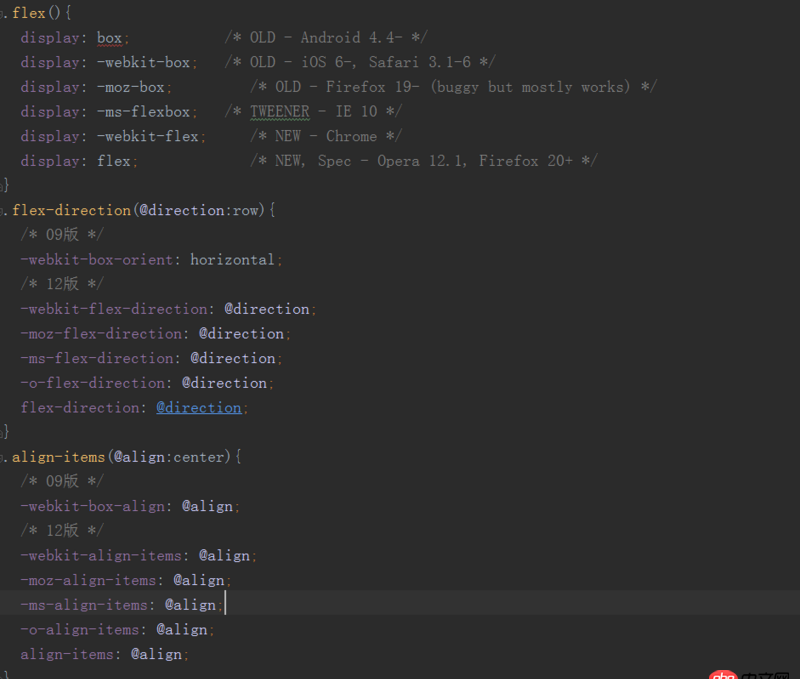Click fold end marker after display: flex line
This screenshot has height=679, width=800.
click(x=4, y=185)
